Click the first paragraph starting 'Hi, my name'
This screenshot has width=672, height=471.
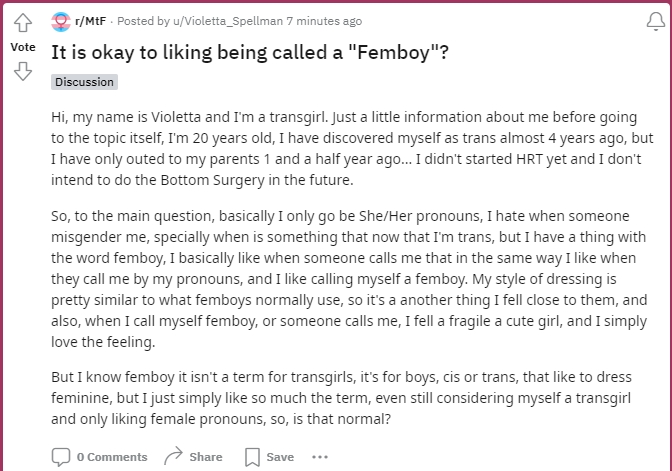tap(352, 148)
